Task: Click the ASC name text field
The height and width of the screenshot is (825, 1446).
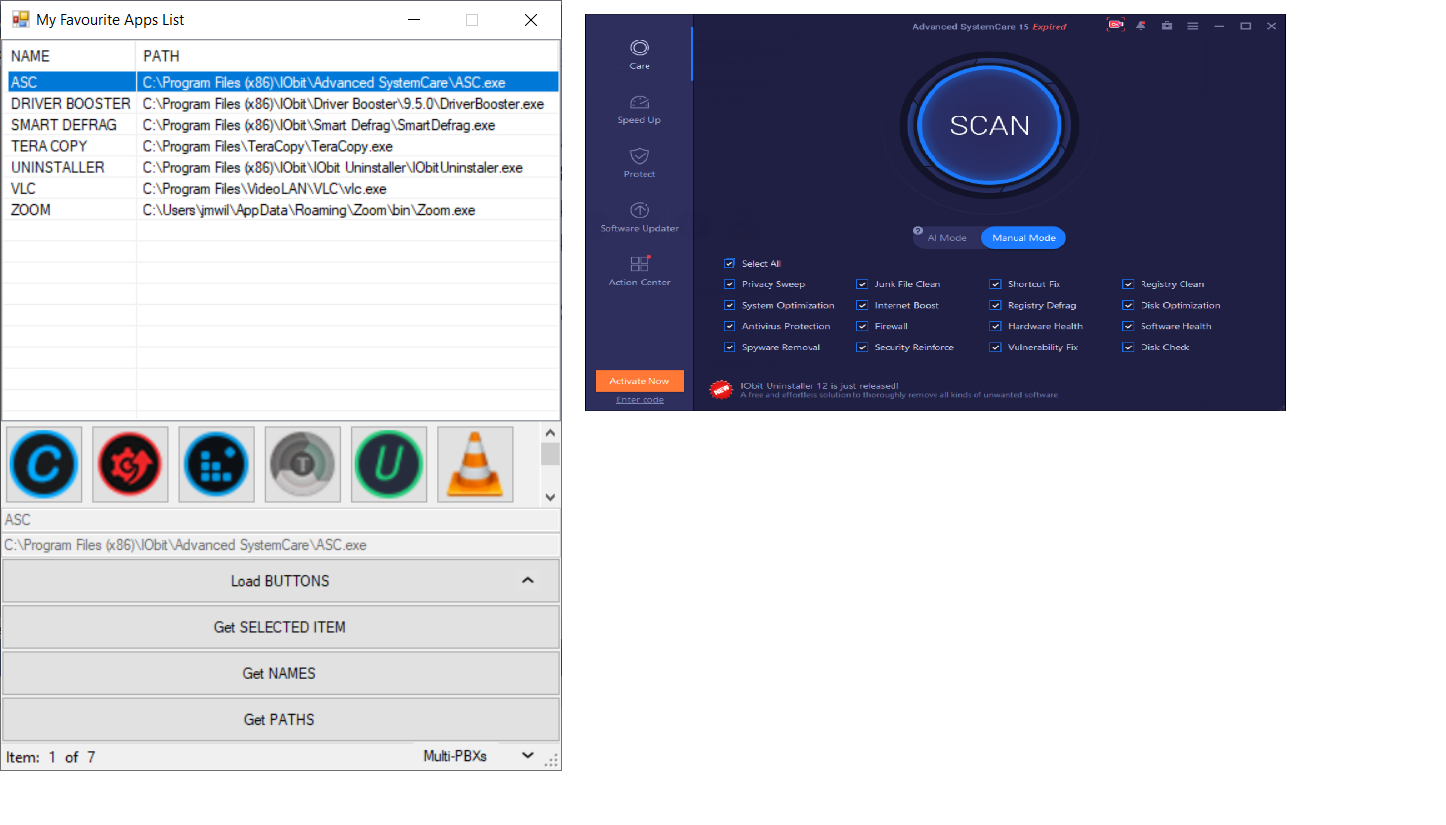Action: [281, 520]
